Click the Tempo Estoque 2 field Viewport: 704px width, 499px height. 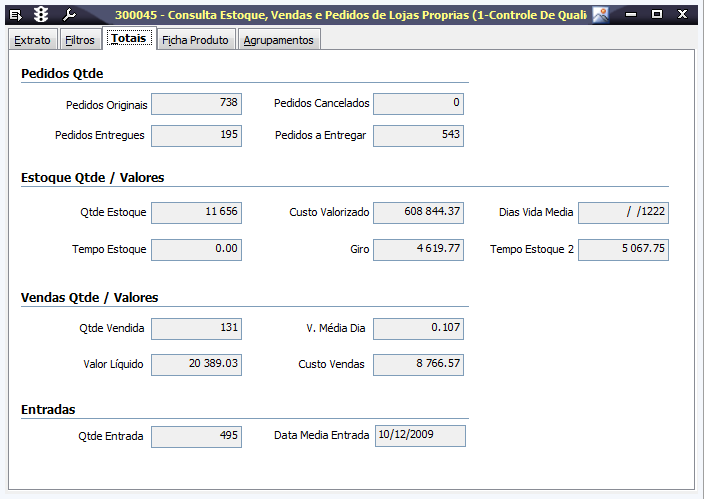623,250
